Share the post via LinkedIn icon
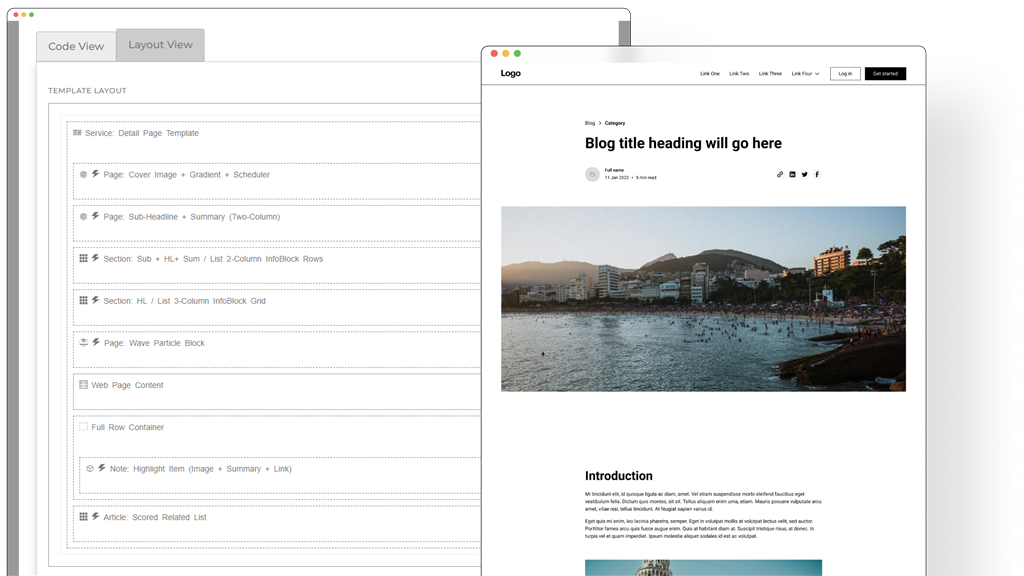The height and width of the screenshot is (576, 1024). 792,174
